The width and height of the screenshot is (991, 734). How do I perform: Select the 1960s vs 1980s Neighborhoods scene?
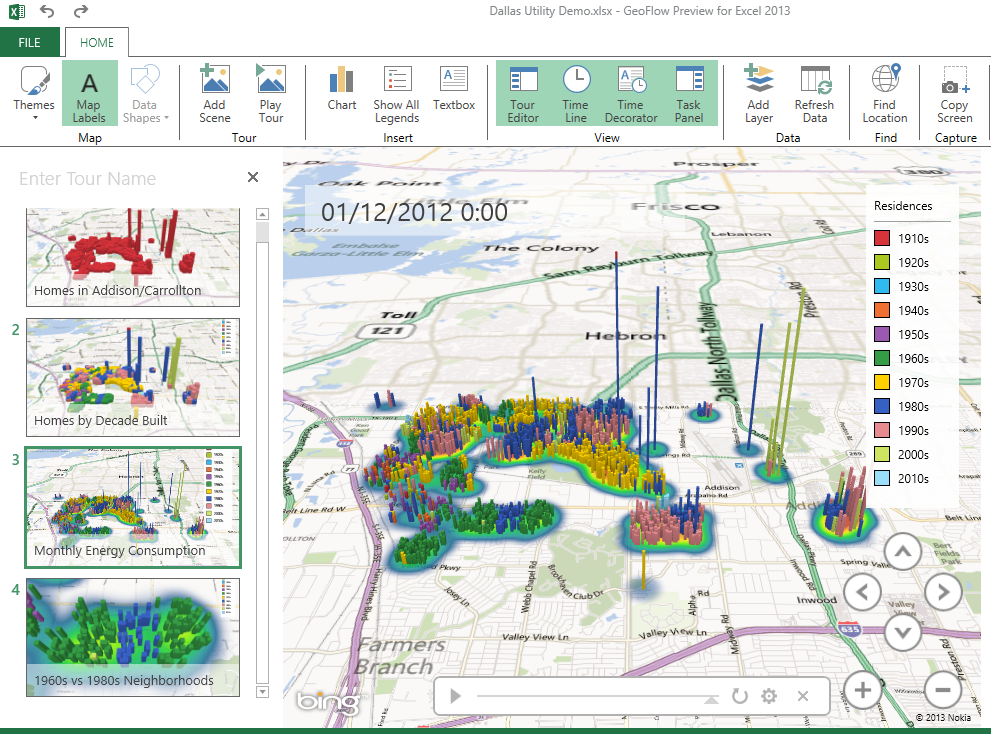(133, 637)
